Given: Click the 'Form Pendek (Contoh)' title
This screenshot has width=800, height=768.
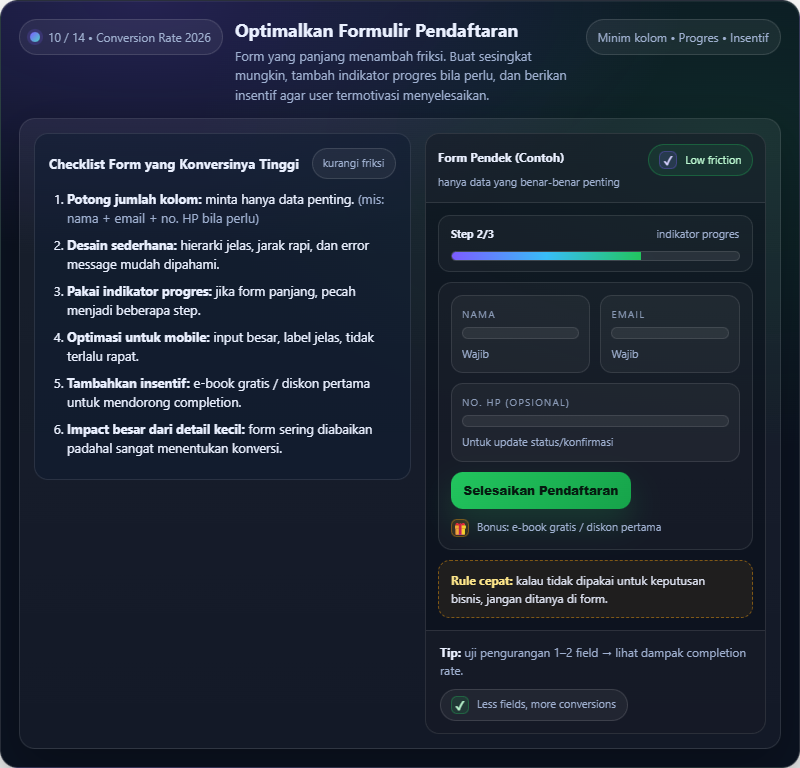Looking at the screenshot, I should click(501, 158).
